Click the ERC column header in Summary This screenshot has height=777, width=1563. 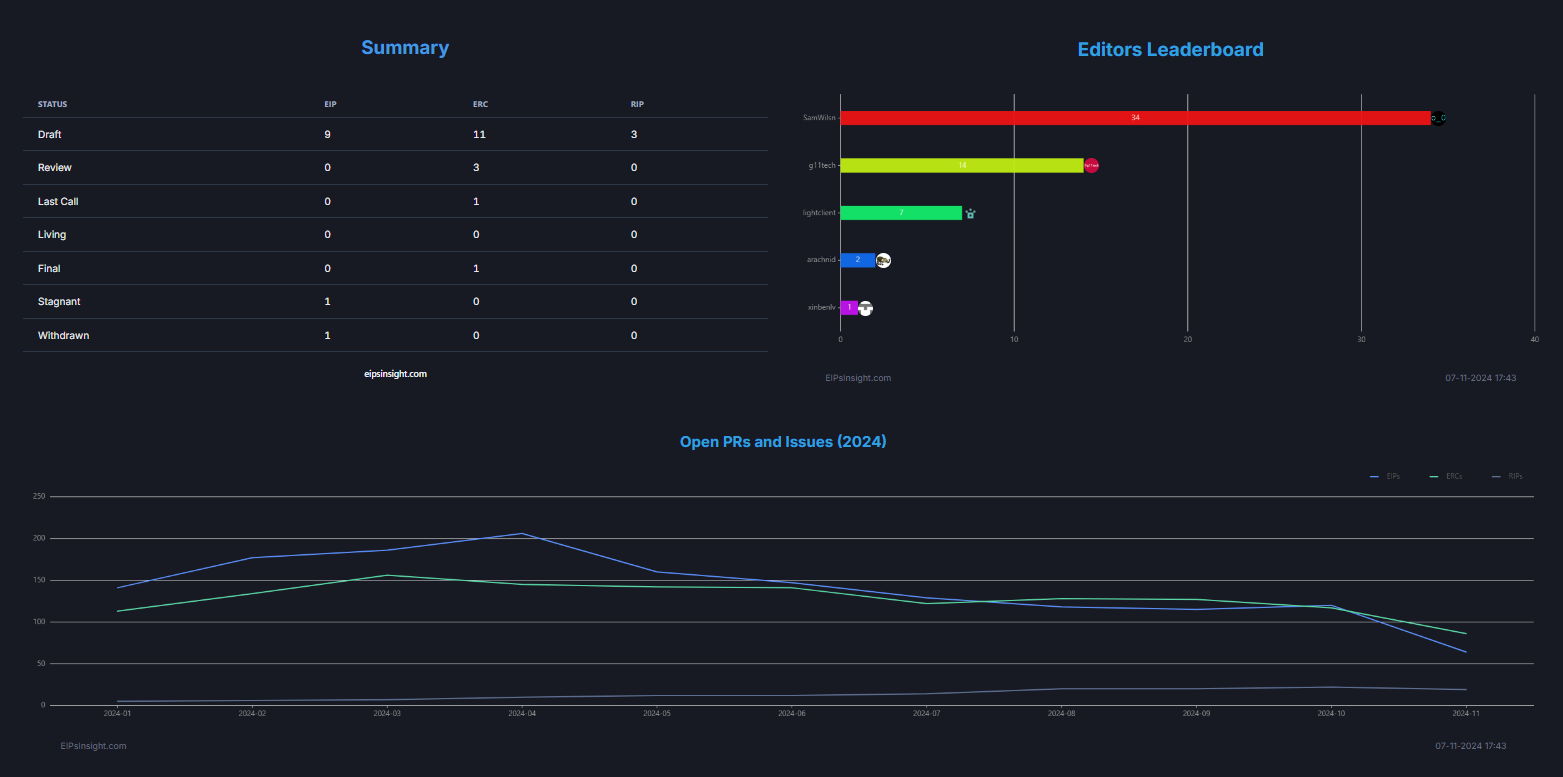pos(480,104)
